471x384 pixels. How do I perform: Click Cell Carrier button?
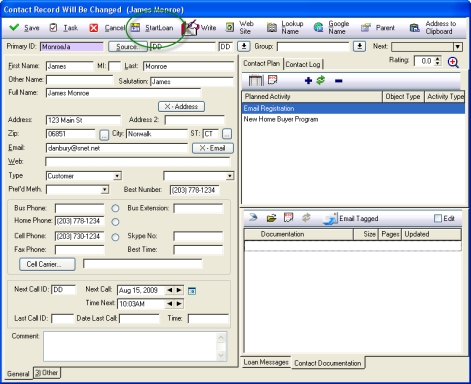tap(47, 264)
